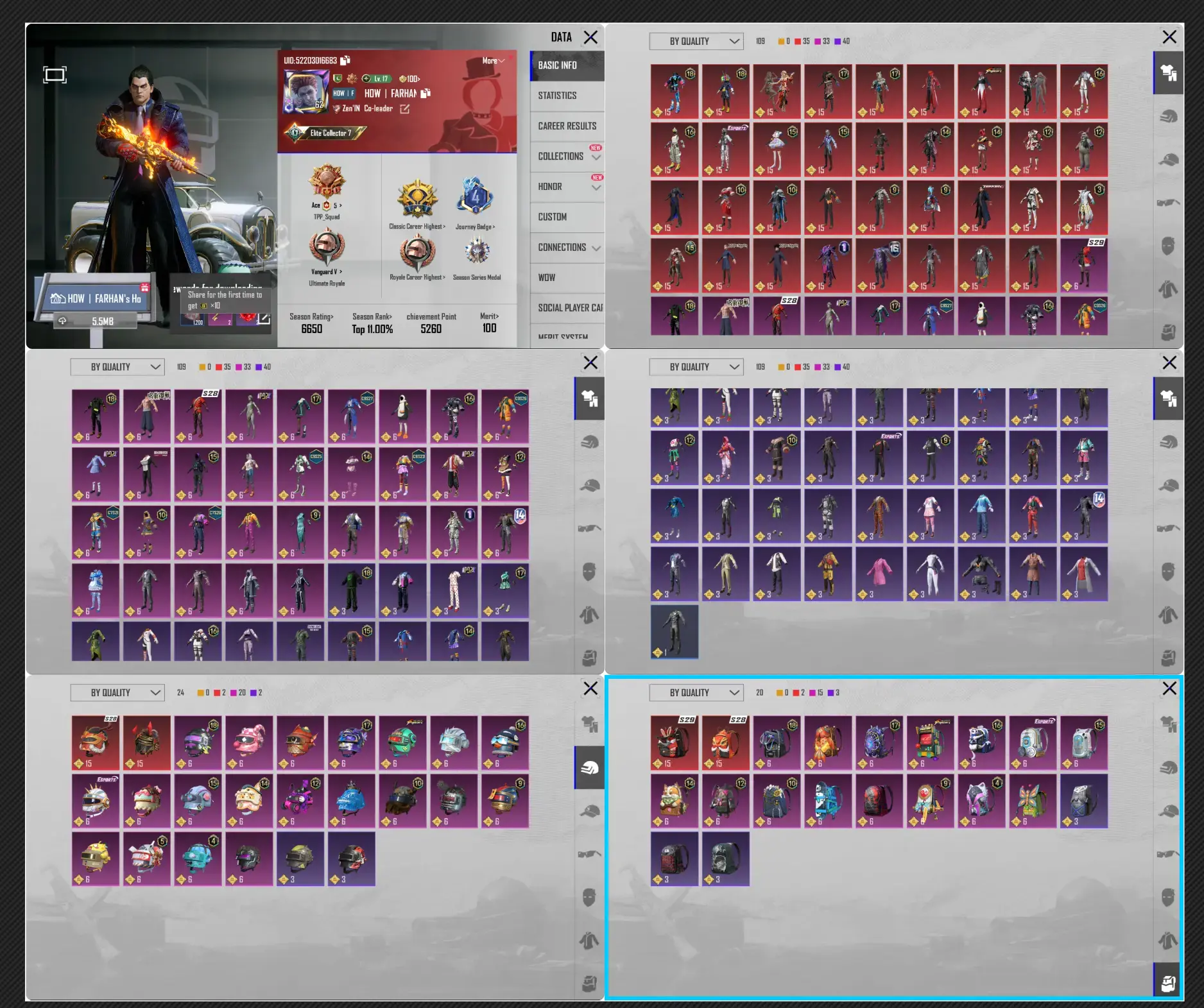Click the 6650 season rating value

tap(312, 329)
